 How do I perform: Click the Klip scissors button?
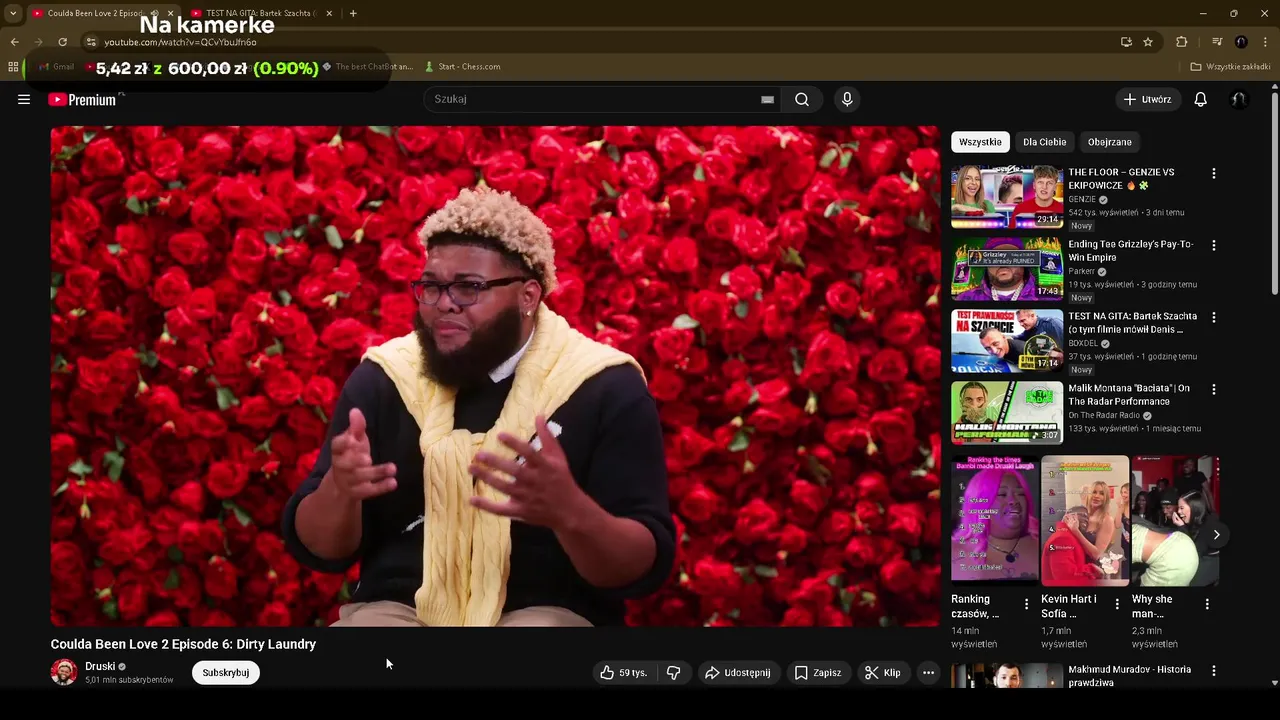click(x=883, y=673)
